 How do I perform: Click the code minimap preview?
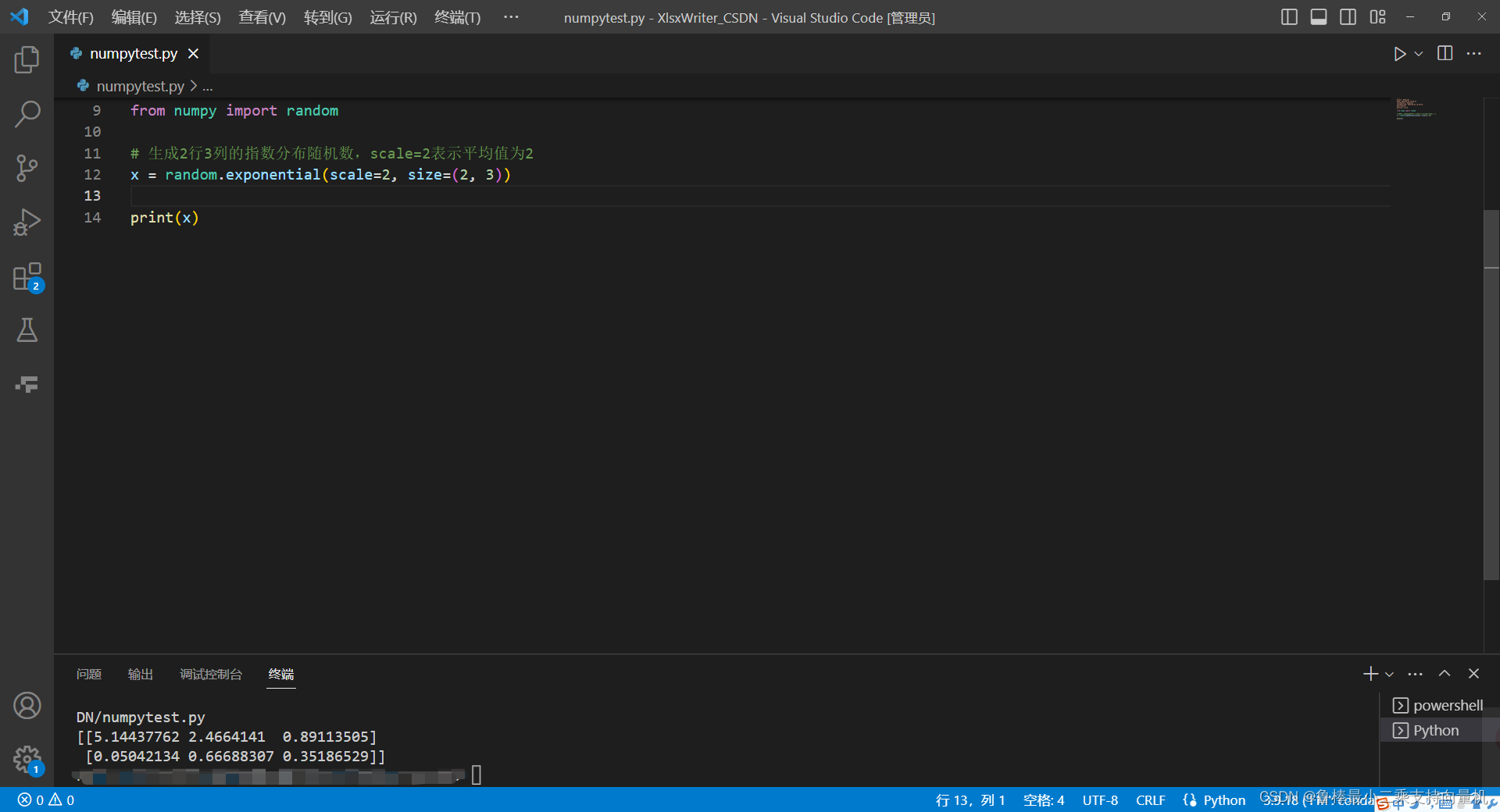pos(1416,109)
